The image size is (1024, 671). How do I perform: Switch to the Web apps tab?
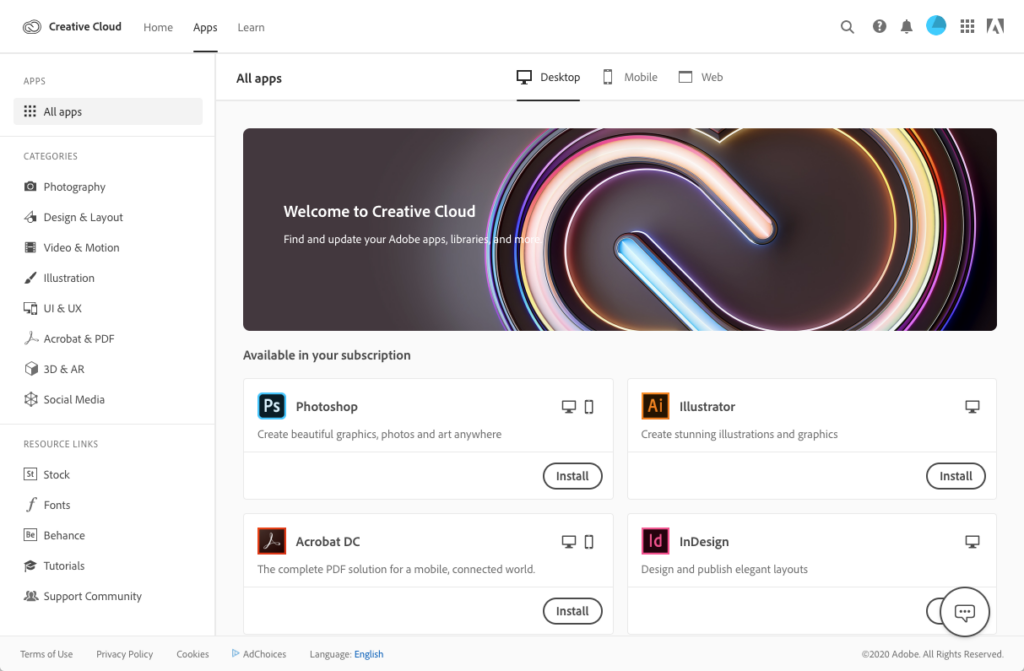pos(701,77)
